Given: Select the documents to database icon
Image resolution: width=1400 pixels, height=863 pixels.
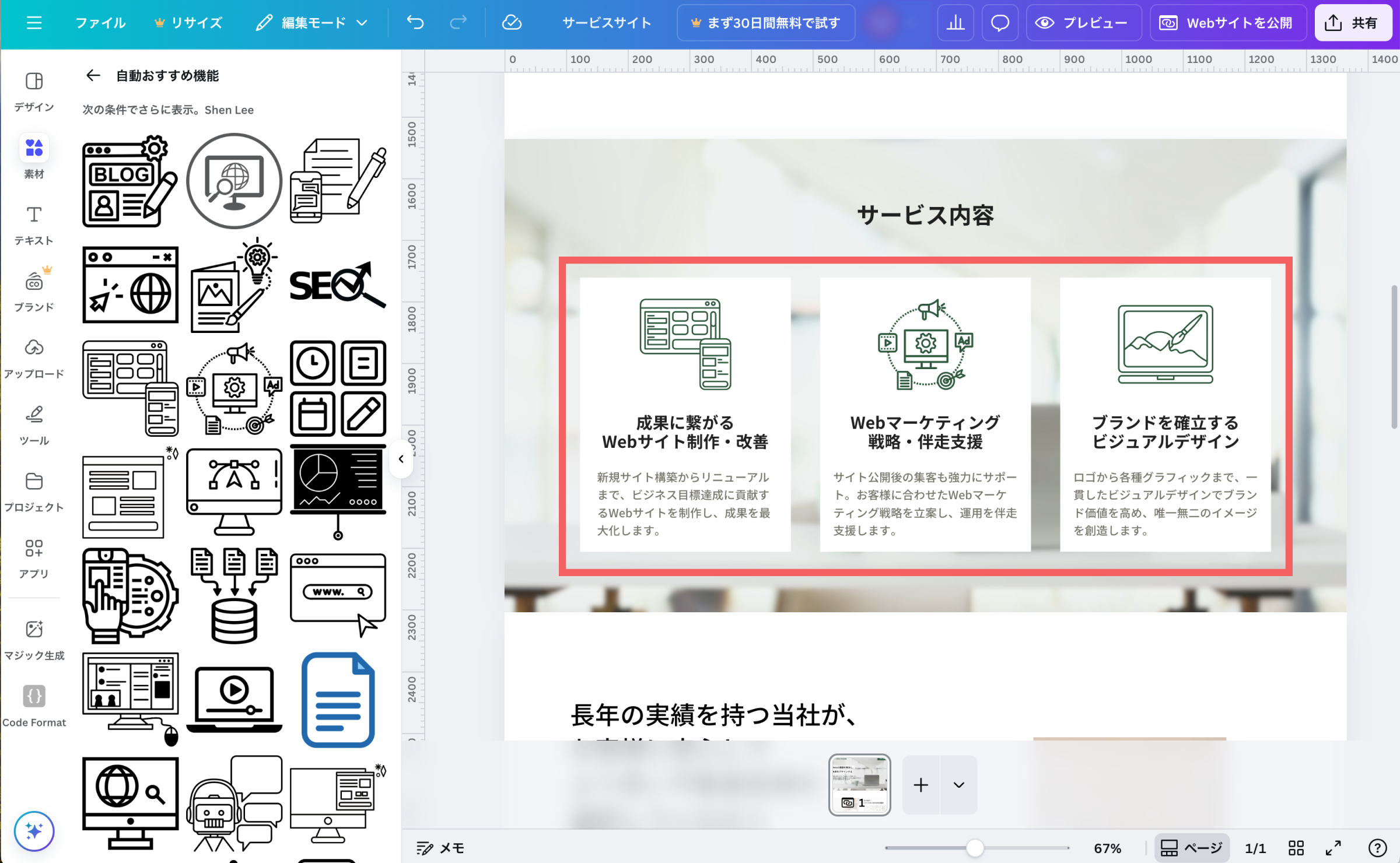Looking at the screenshot, I should click(x=234, y=596).
